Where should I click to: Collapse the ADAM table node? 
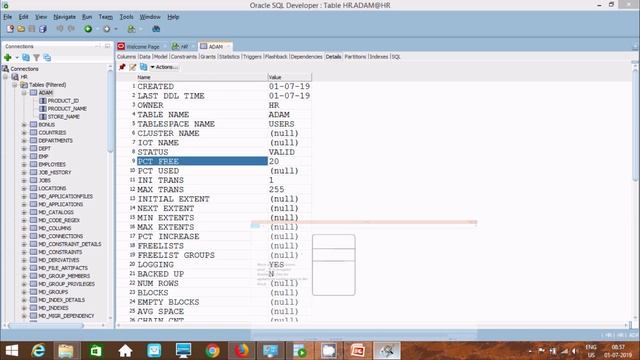(x=24, y=93)
